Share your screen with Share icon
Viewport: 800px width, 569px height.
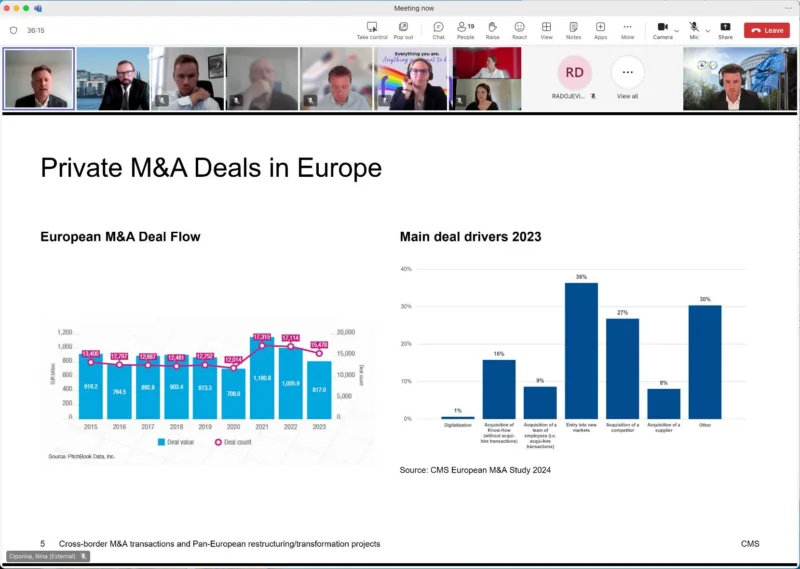pyautogui.click(x=725, y=29)
